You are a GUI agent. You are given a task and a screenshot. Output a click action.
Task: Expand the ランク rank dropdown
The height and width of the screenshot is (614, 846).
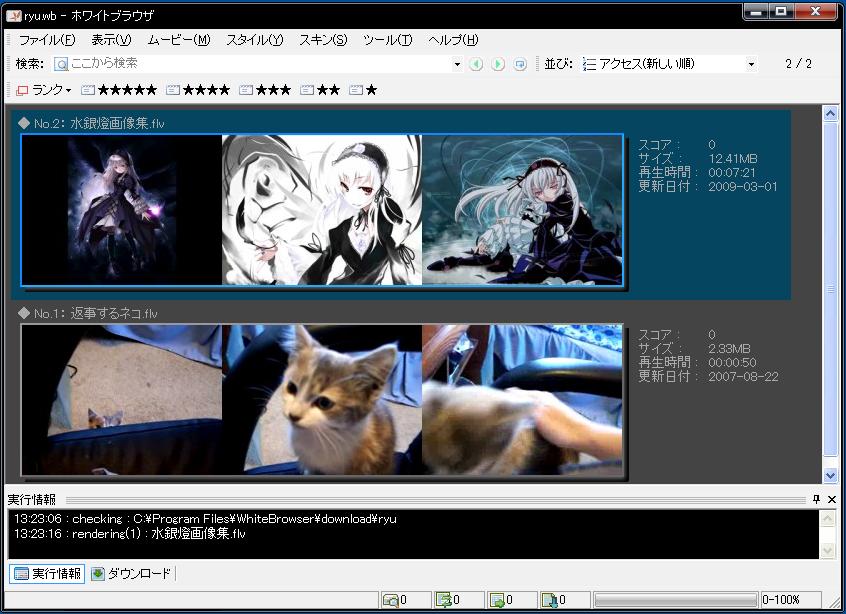tap(44, 90)
